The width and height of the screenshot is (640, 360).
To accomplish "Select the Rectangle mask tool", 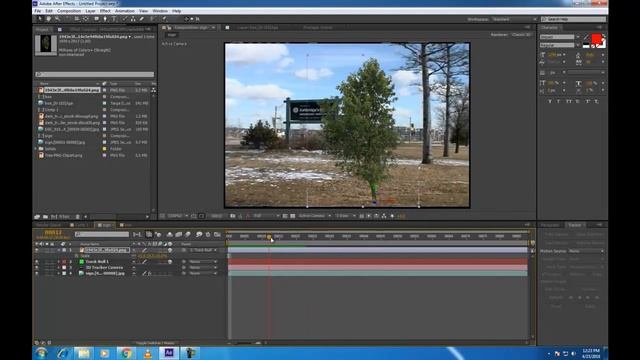I will 96,19.
